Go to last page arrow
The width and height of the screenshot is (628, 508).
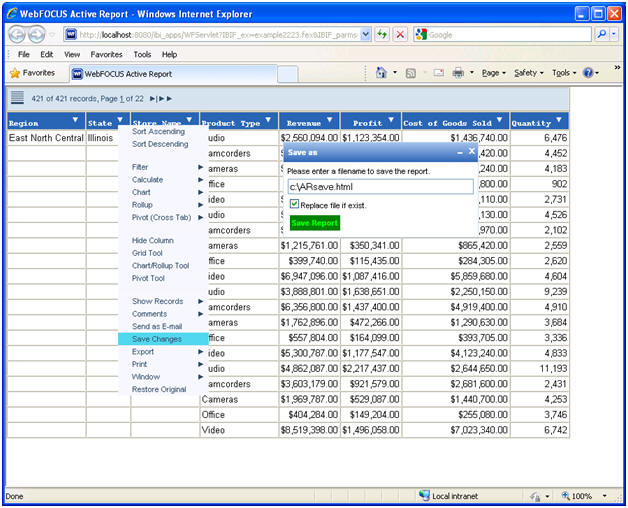coord(170,99)
